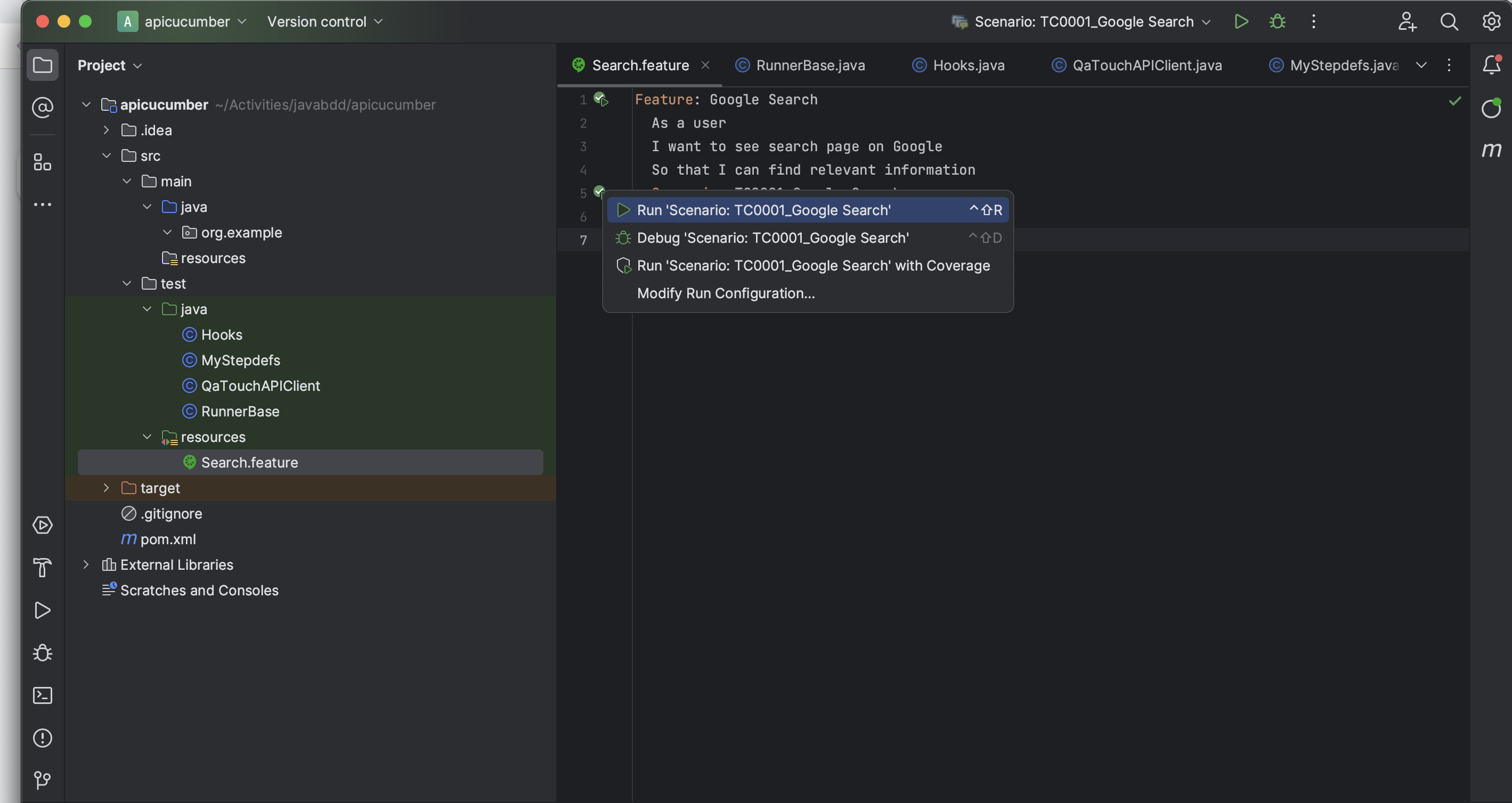1512x803 pixels.
Task: Open Project view mode dropdown
Action: tap(110, 65)
